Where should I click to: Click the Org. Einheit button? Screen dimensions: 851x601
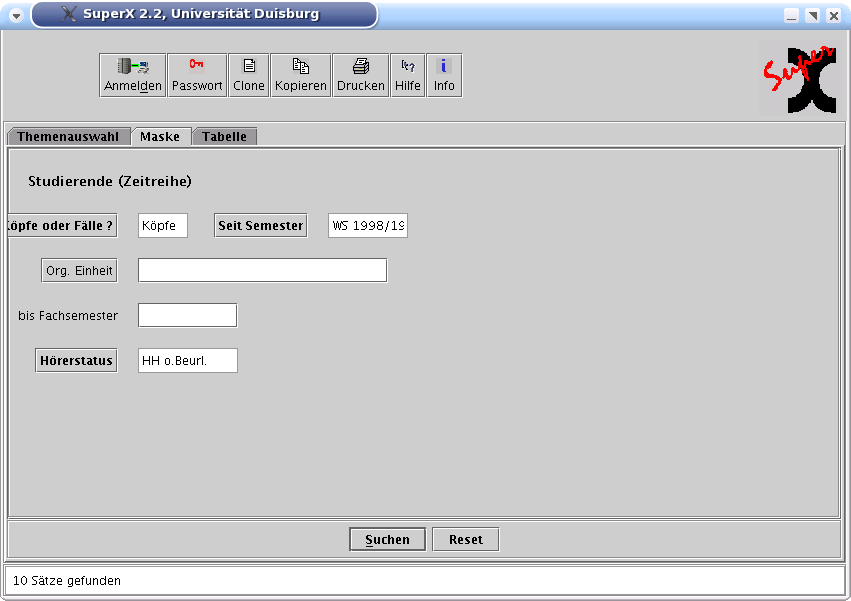click(x=79, y=271)
